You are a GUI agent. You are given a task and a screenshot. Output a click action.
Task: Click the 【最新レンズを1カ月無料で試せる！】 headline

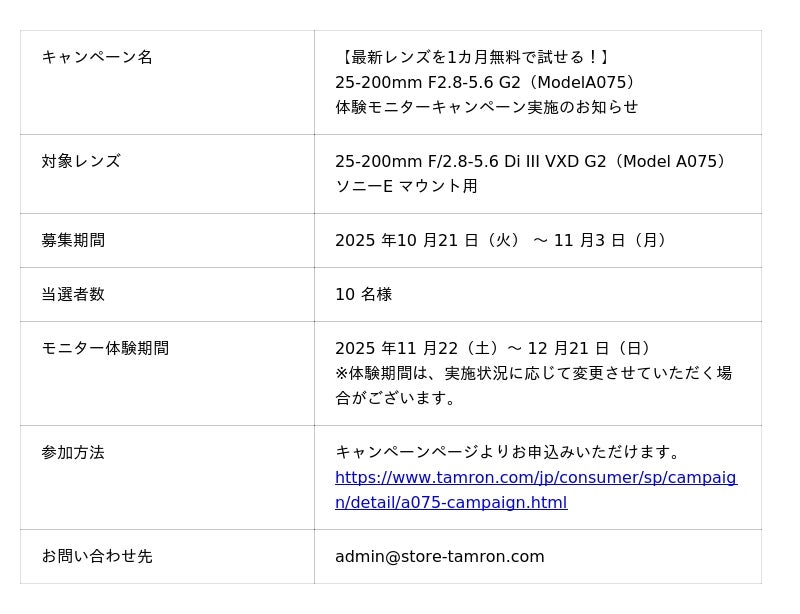[475, 57]
